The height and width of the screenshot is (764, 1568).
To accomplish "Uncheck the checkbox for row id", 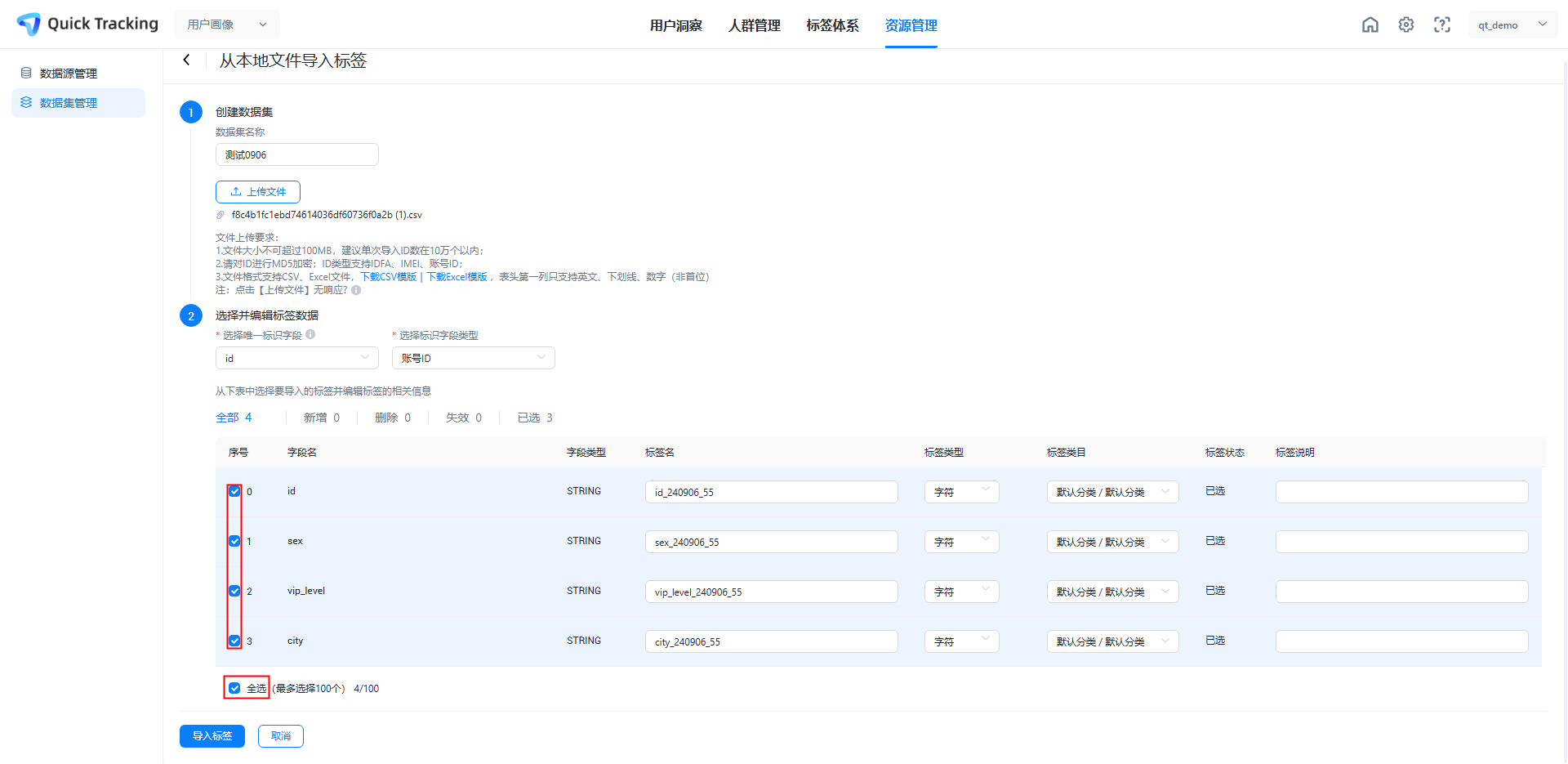I will click(x=234, y=491).
